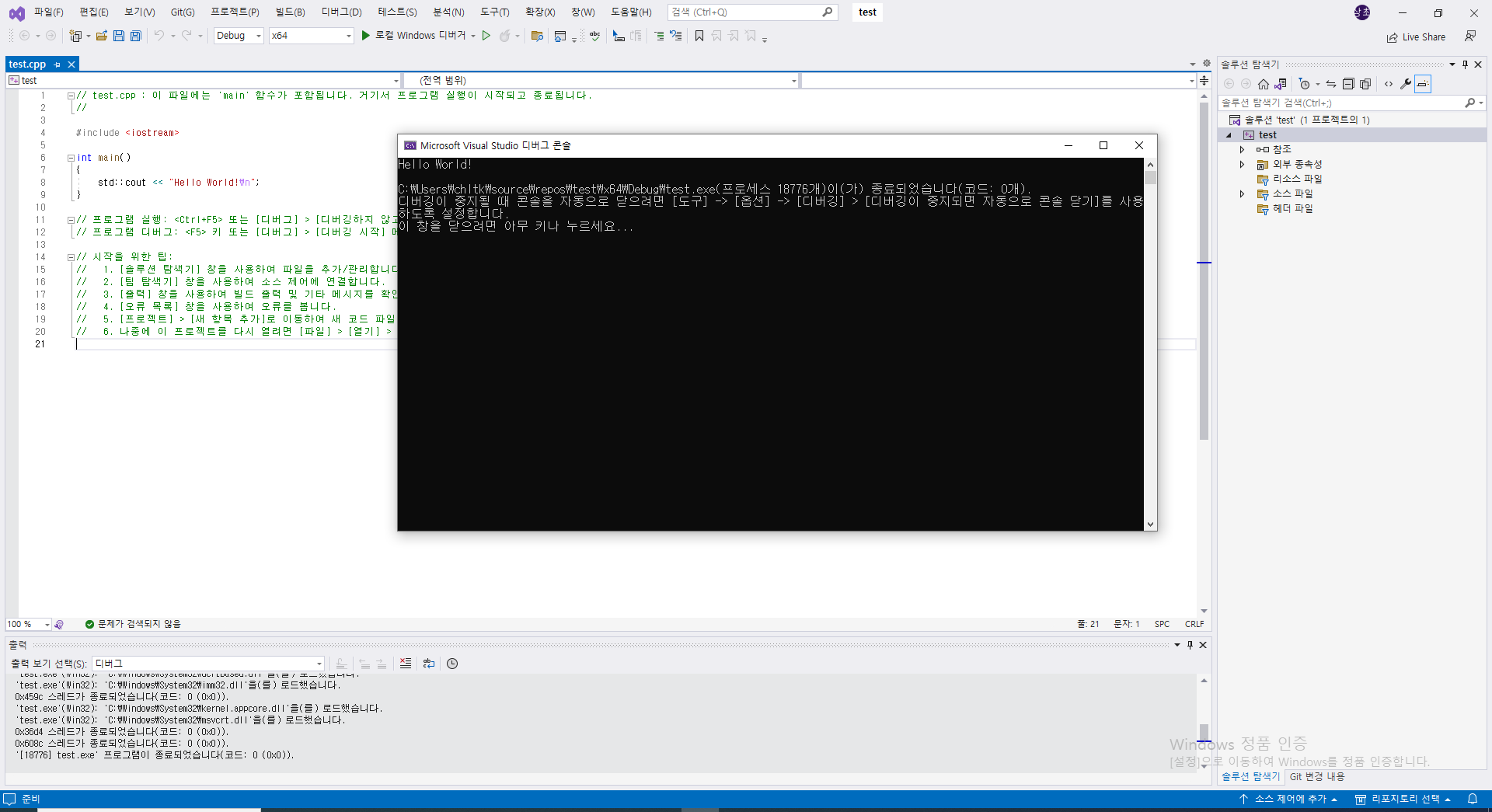Image resolution: width=1492 pixels, height=812 pixels.
Task: Toggle the Preview Selected Items button
Action: pos(1423,84)
